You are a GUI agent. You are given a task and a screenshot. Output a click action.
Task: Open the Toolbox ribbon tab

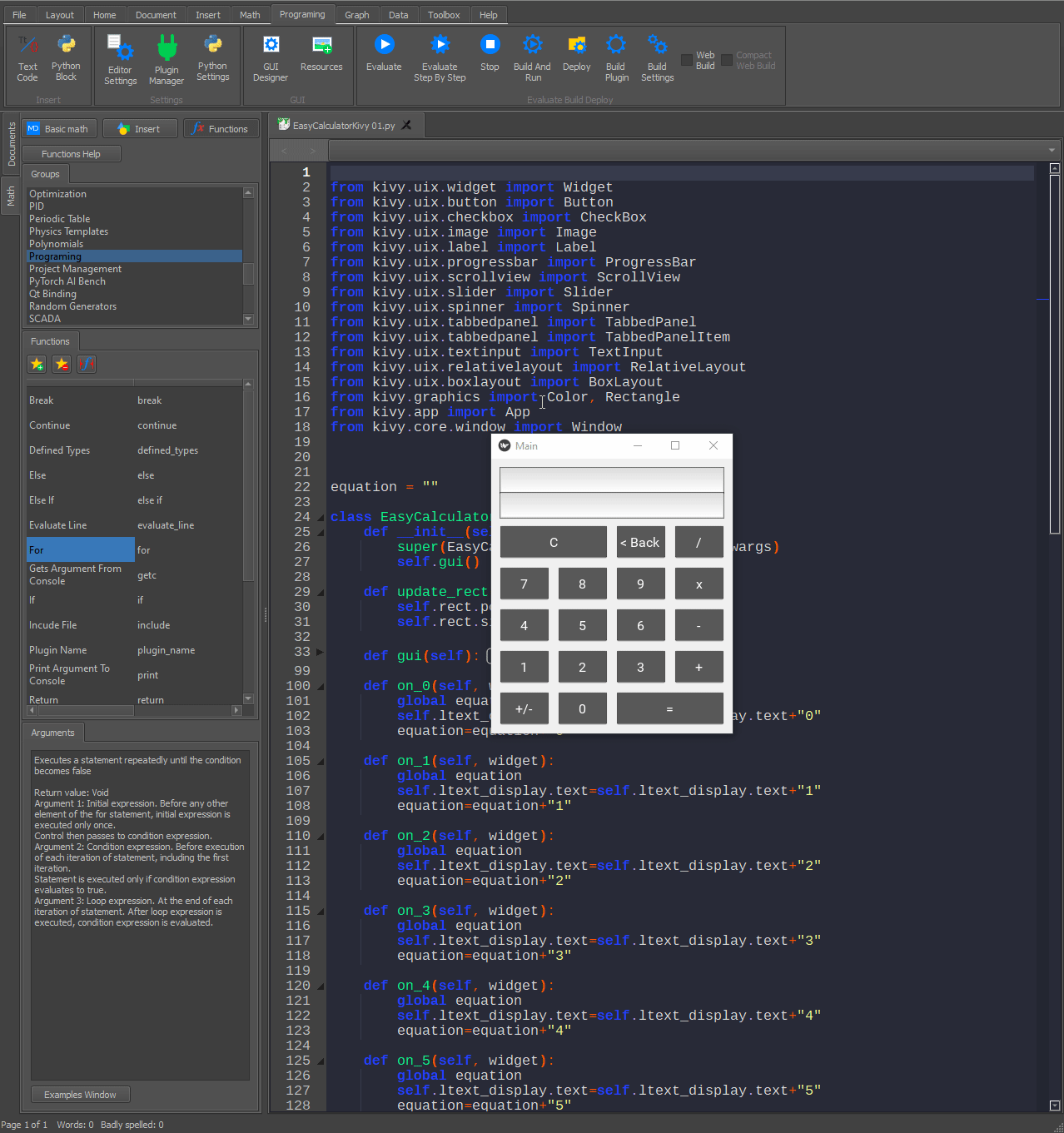click(444, 15)
